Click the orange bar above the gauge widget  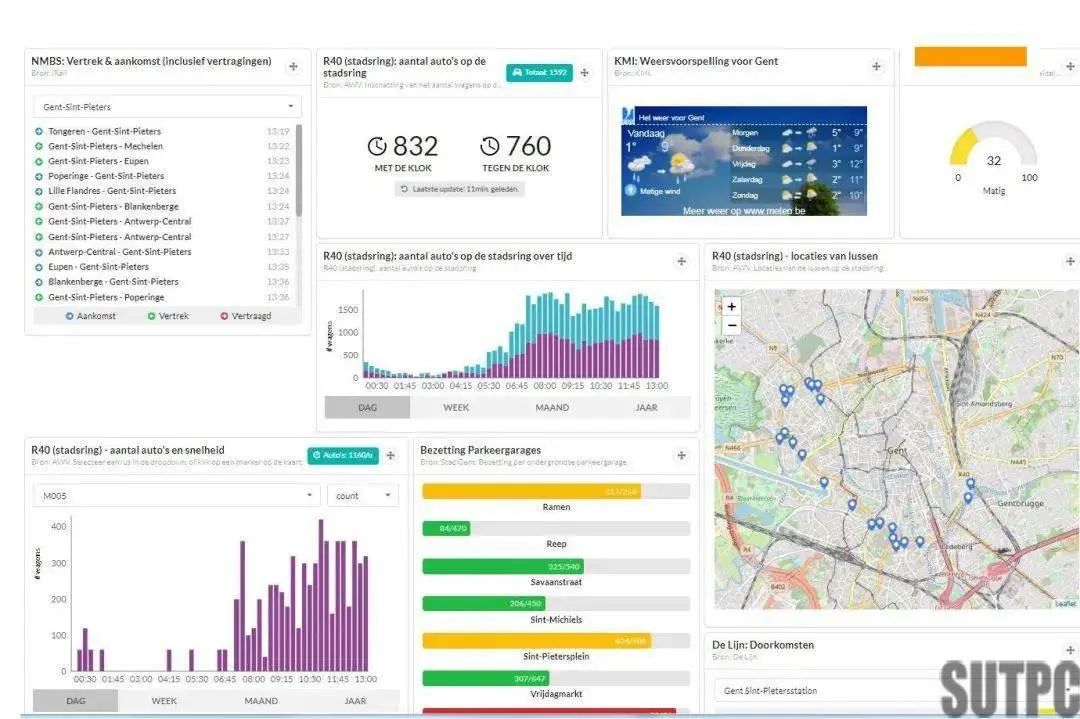click(970, 56)
